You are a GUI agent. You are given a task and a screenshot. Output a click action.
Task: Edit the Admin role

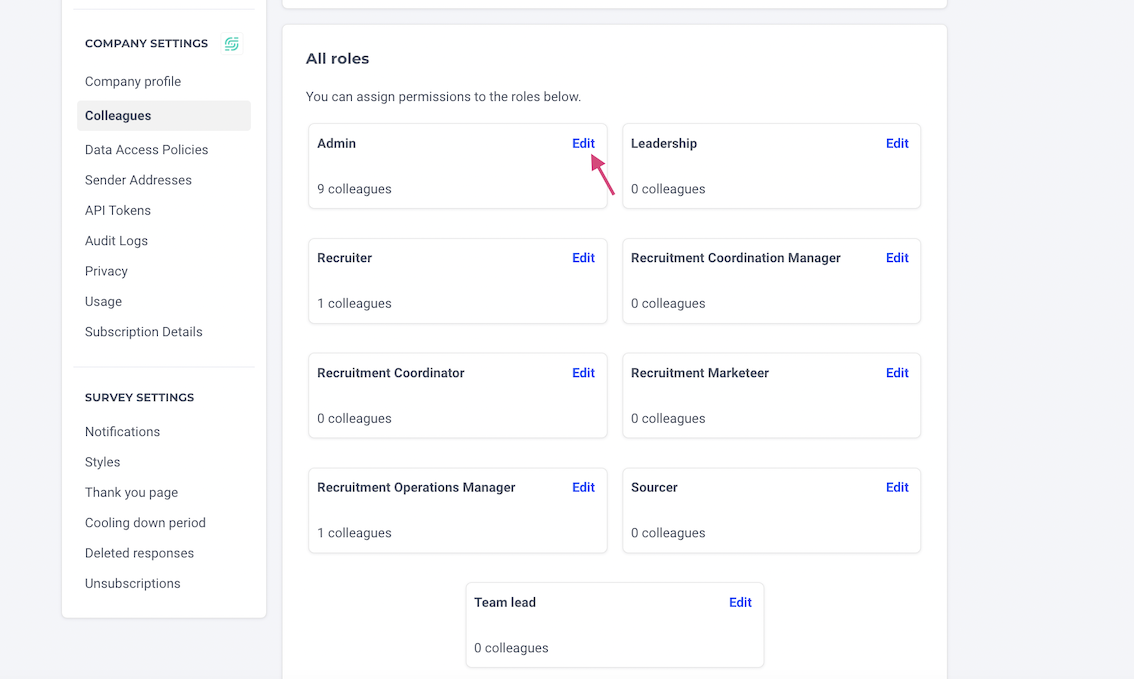[x=583, y=143]
